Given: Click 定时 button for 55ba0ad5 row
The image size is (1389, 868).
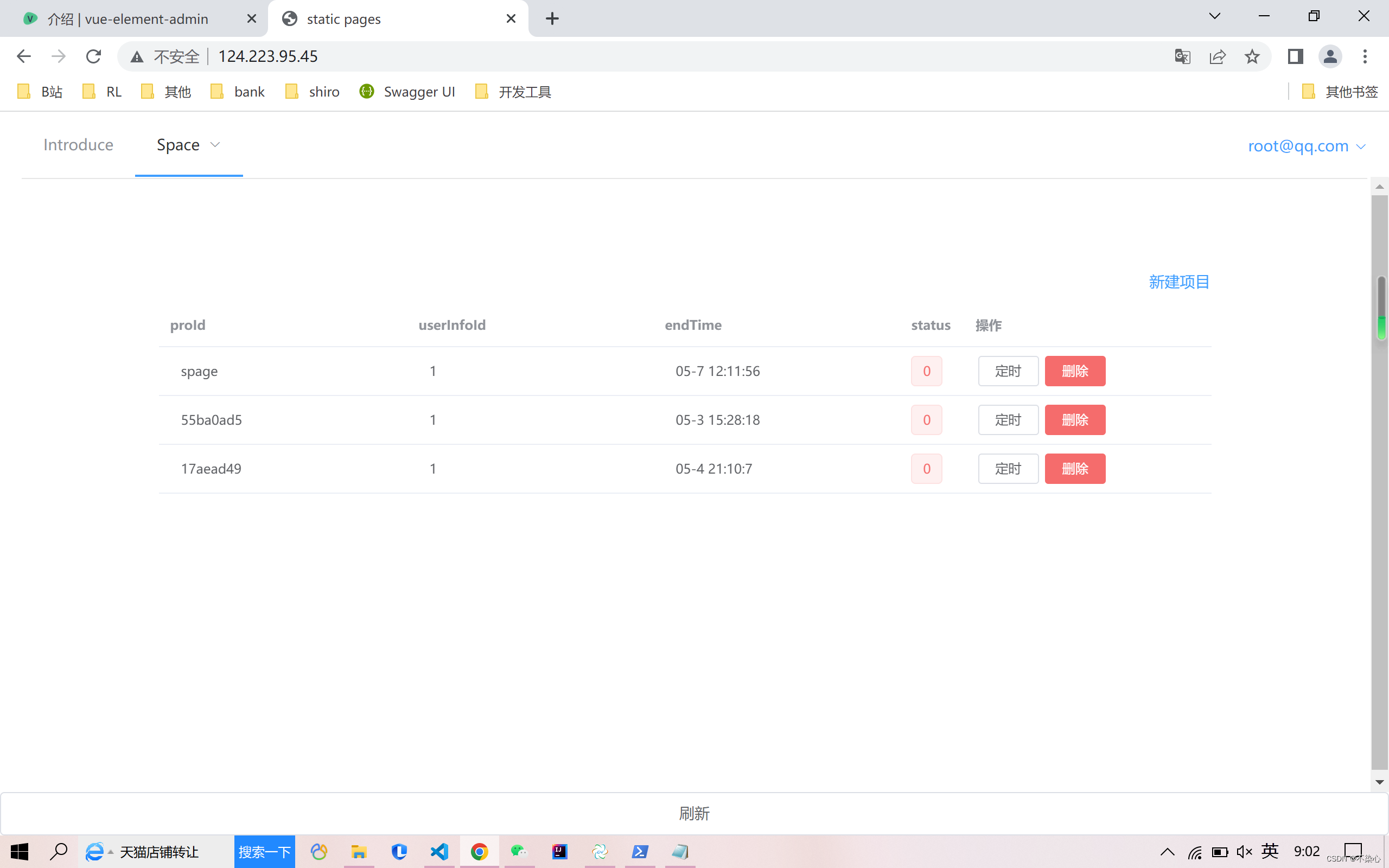Looking at the screenshot, I should [1008, 420].
